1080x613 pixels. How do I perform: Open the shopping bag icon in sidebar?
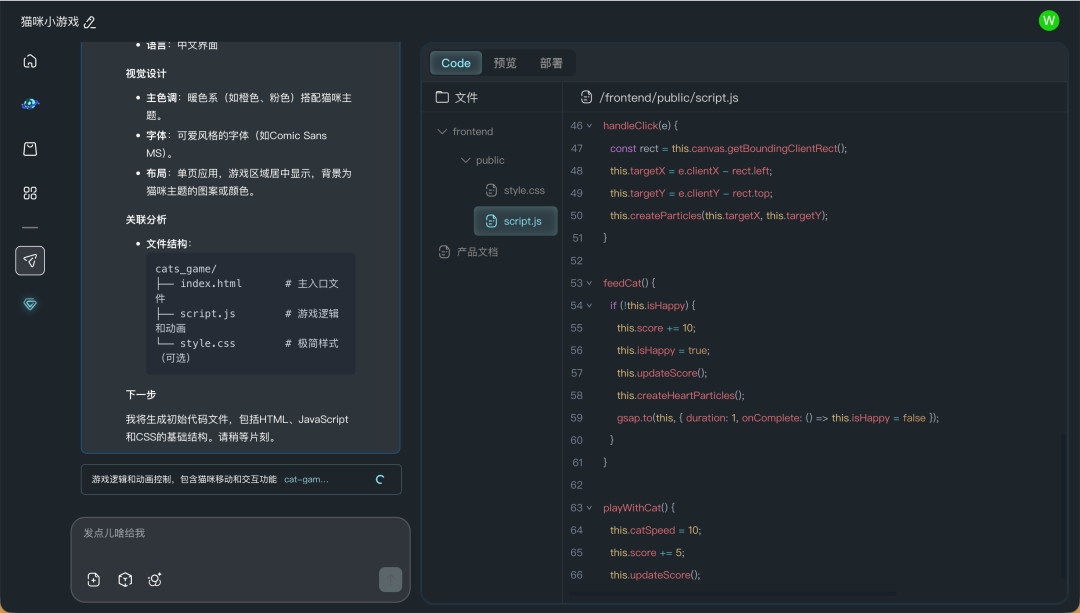30,149
